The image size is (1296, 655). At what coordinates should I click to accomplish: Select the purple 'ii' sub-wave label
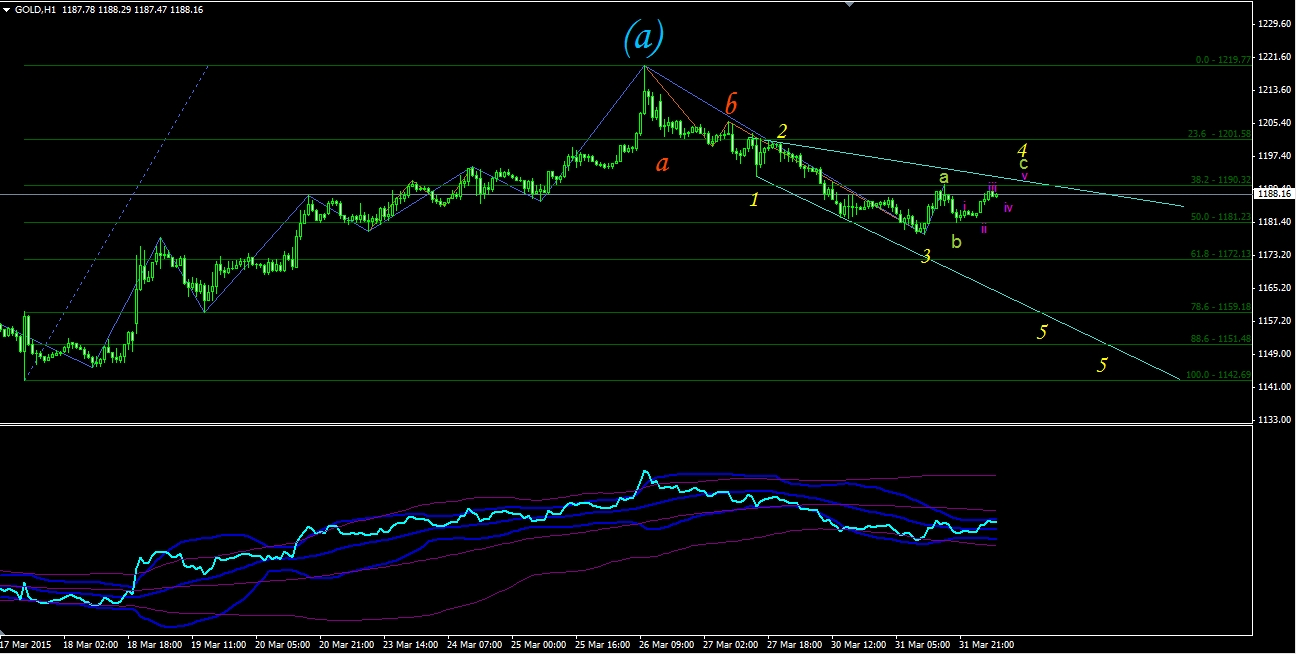pos(984,229)
